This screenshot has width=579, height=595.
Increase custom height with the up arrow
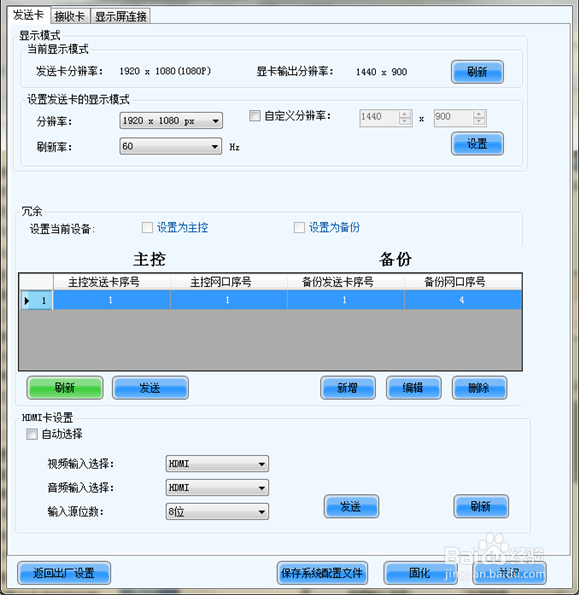point(479,113)
